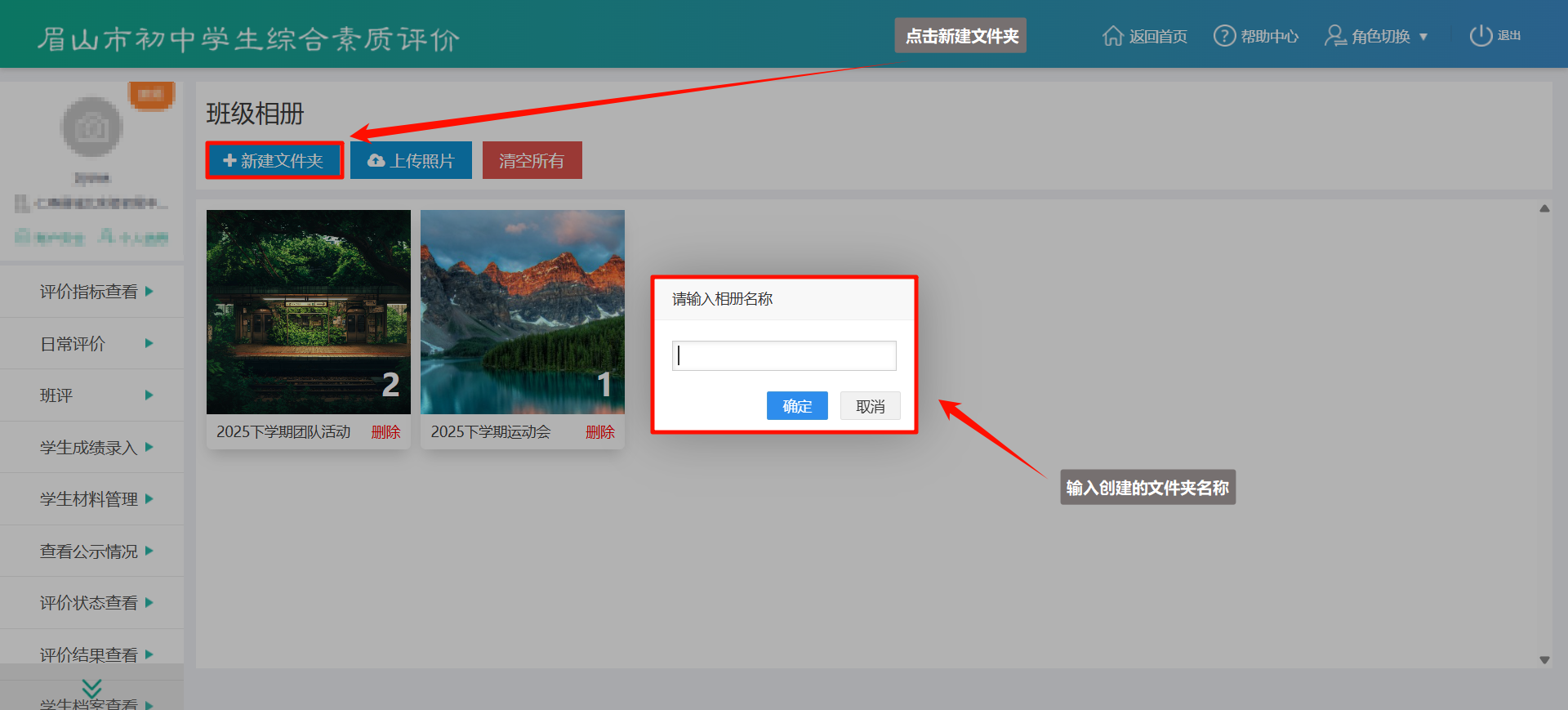Expand the 评价状态查看 menu
1568x710 pixels.
tap(92, 603)
